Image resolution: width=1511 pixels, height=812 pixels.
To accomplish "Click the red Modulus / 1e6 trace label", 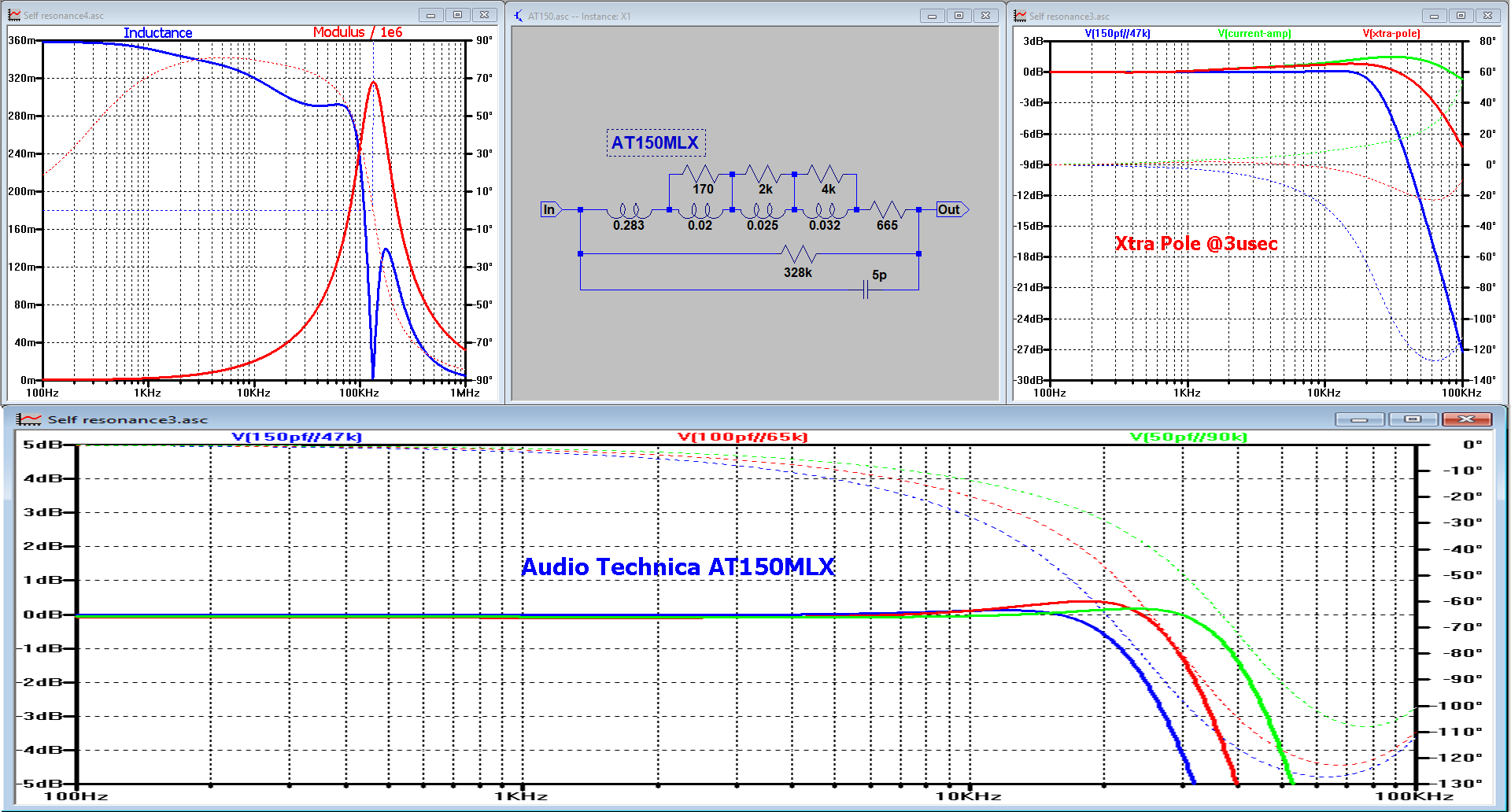I will click(357, 32).
